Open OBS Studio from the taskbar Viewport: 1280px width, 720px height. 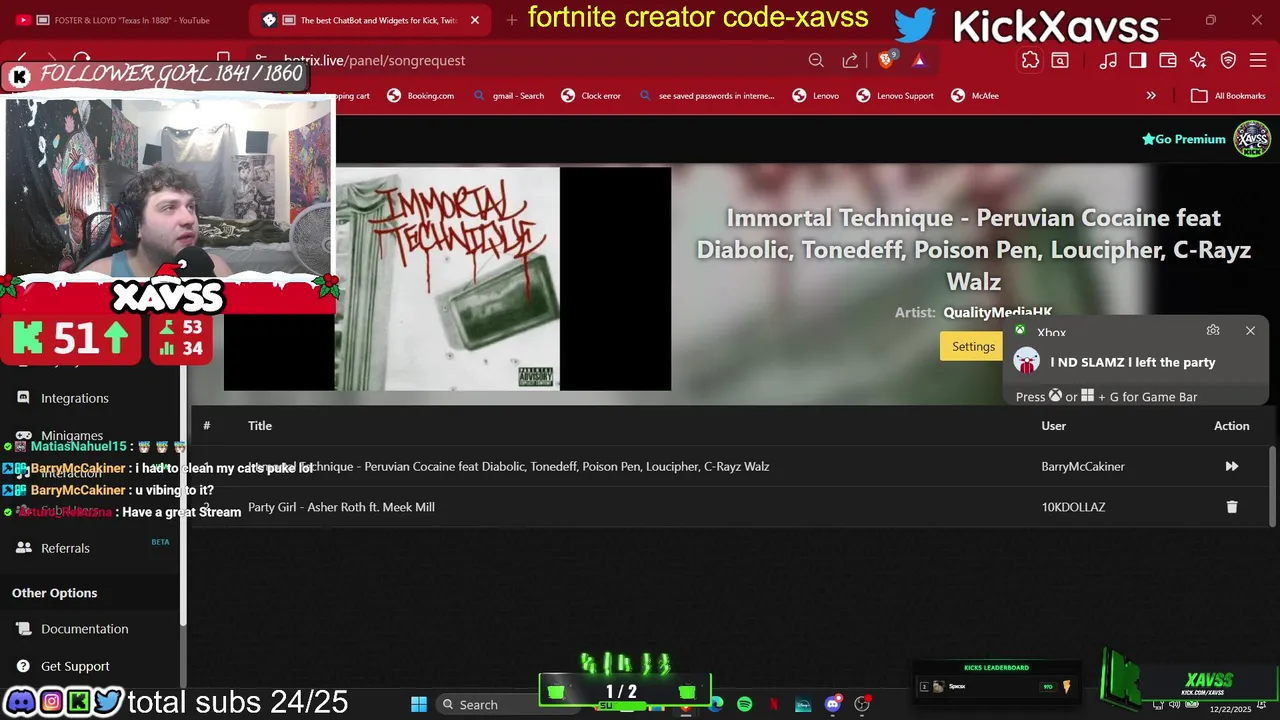pyautogui.click(x=862, y=704)
